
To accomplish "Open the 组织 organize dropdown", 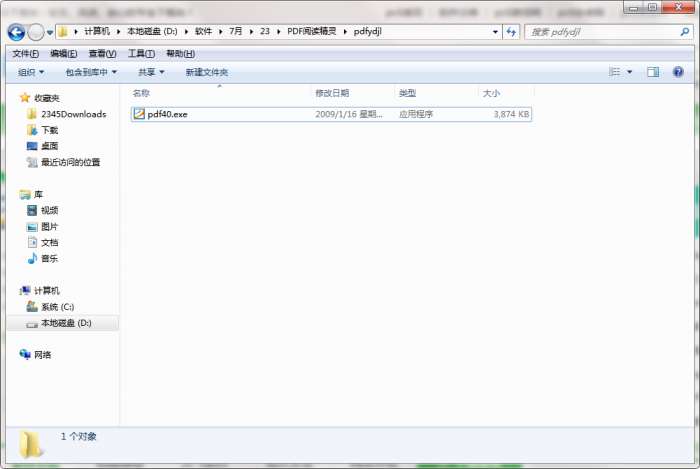I will 31,72.
